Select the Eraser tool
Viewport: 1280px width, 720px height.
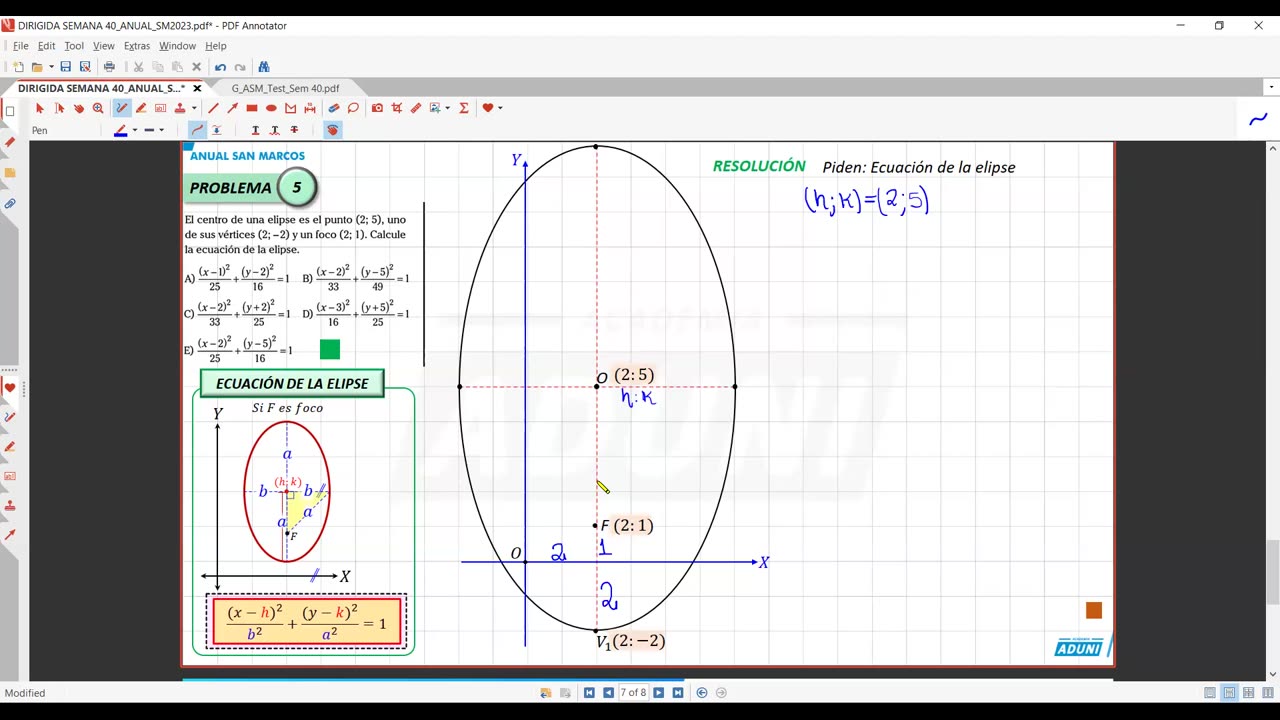click(x=333, y=108)
